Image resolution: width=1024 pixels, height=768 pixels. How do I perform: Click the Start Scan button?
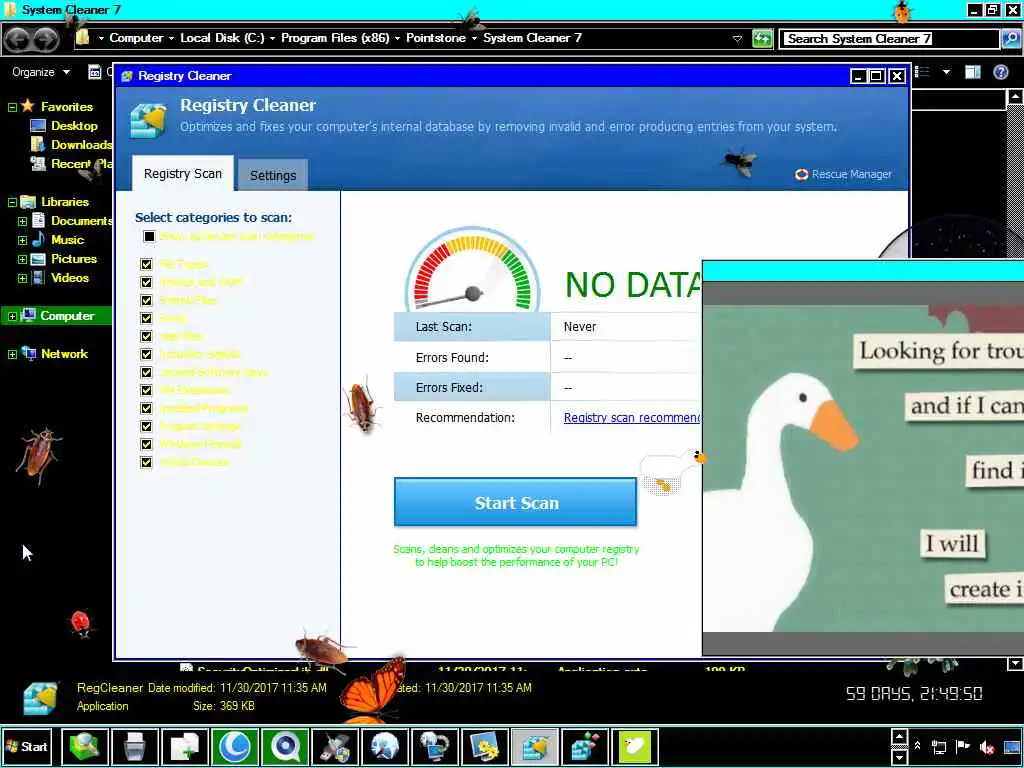pos(515,502)
